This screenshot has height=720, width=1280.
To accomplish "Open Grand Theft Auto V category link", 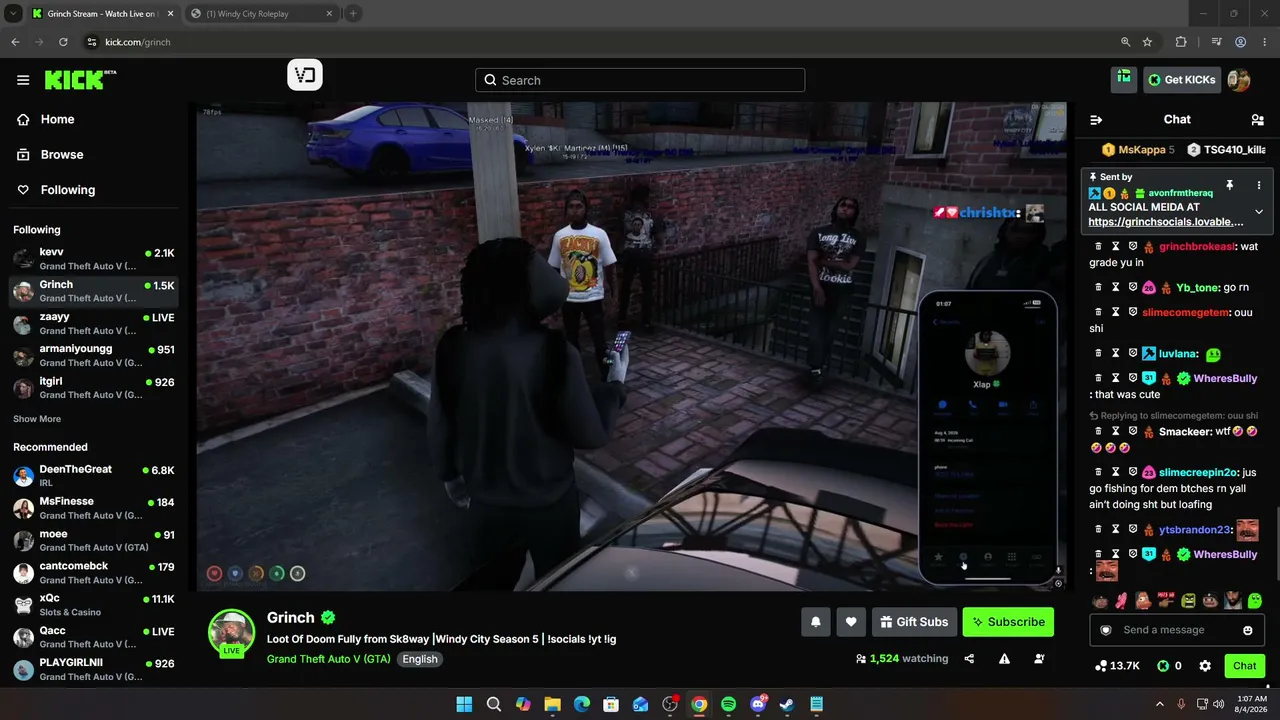I will tap(328, 659).
